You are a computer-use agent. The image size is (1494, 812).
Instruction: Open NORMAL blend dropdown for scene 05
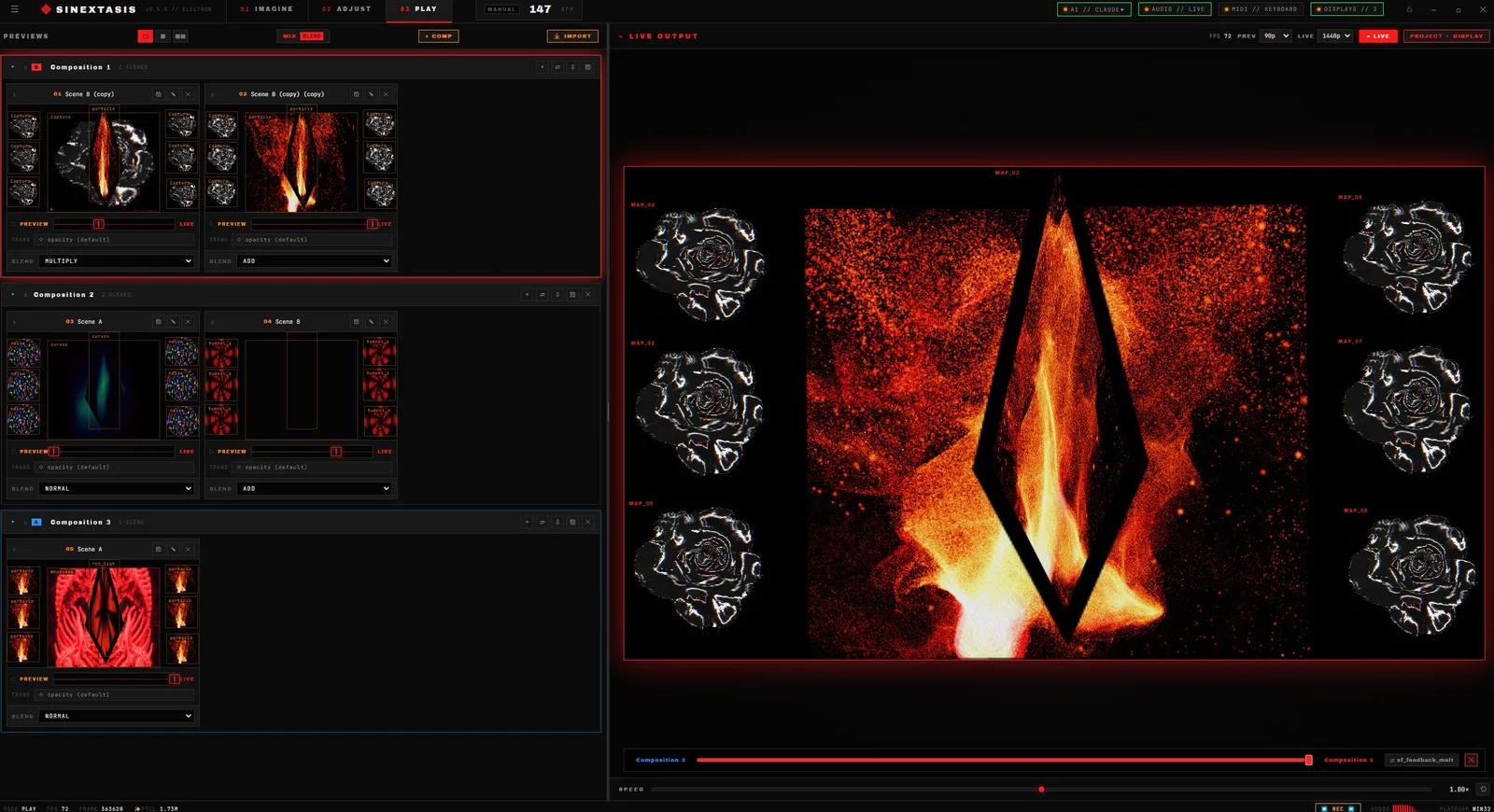click(117, 717)
